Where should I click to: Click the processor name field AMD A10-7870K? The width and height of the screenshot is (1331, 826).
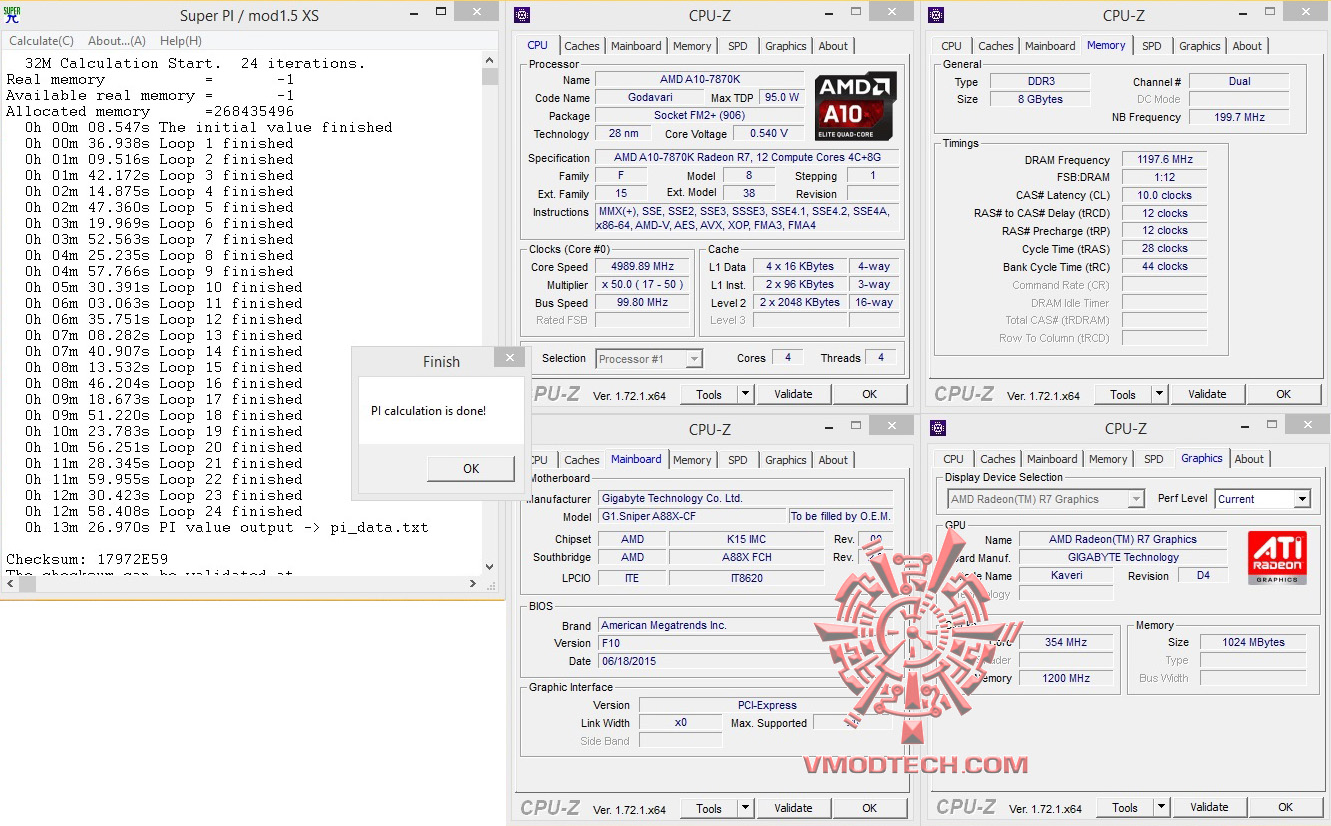700,80
